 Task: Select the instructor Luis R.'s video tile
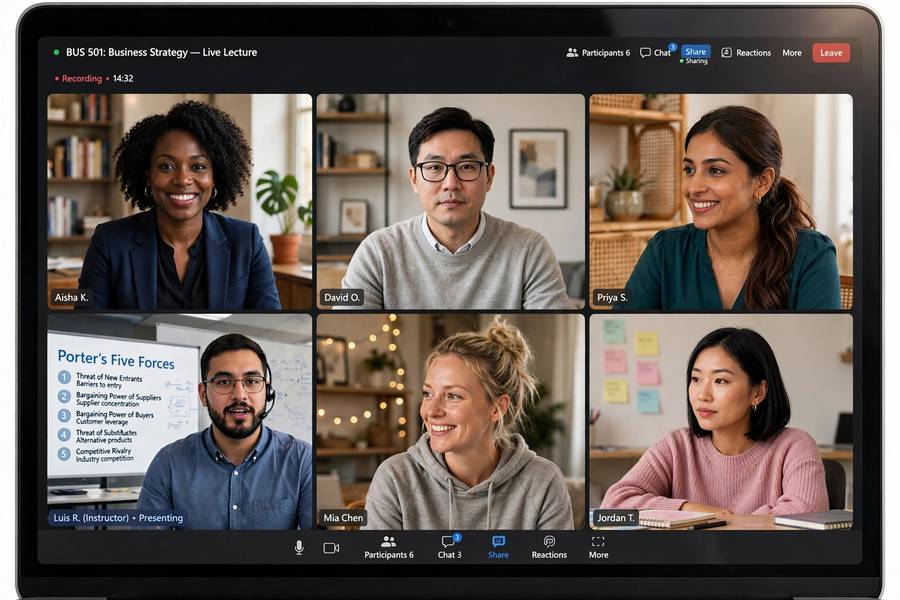tap(180, 421)
